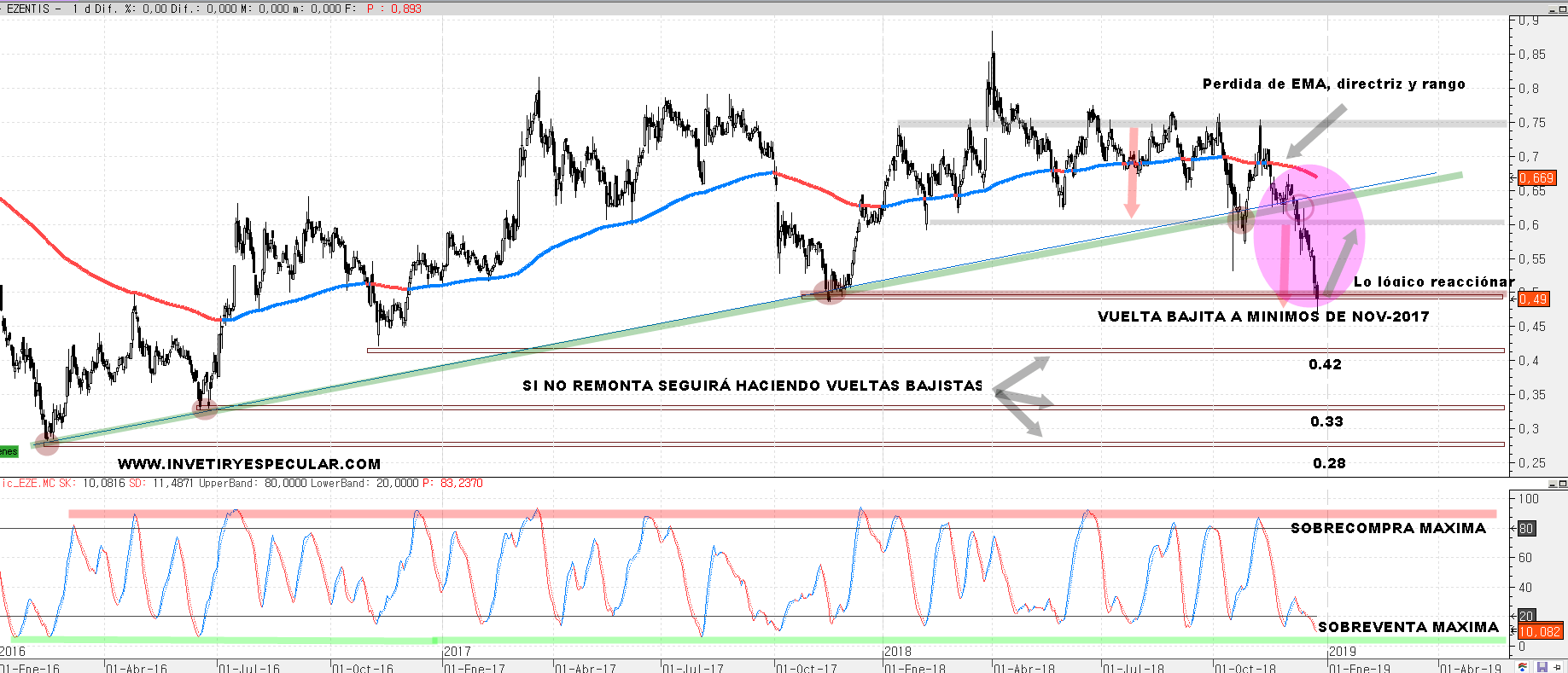Minimize the stochastic indicator panel
The width and height of the screenshot is (1568, 673).
[x=1552, y=484]
